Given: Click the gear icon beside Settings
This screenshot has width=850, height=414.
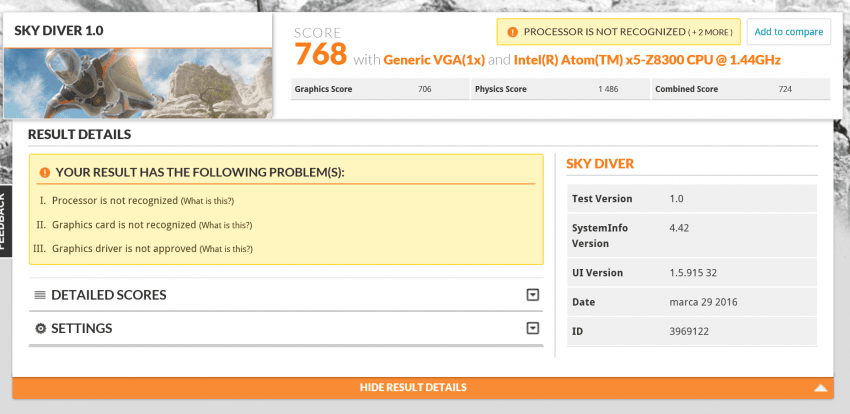Looking at the screenshot, I should [x=40, y=328].
